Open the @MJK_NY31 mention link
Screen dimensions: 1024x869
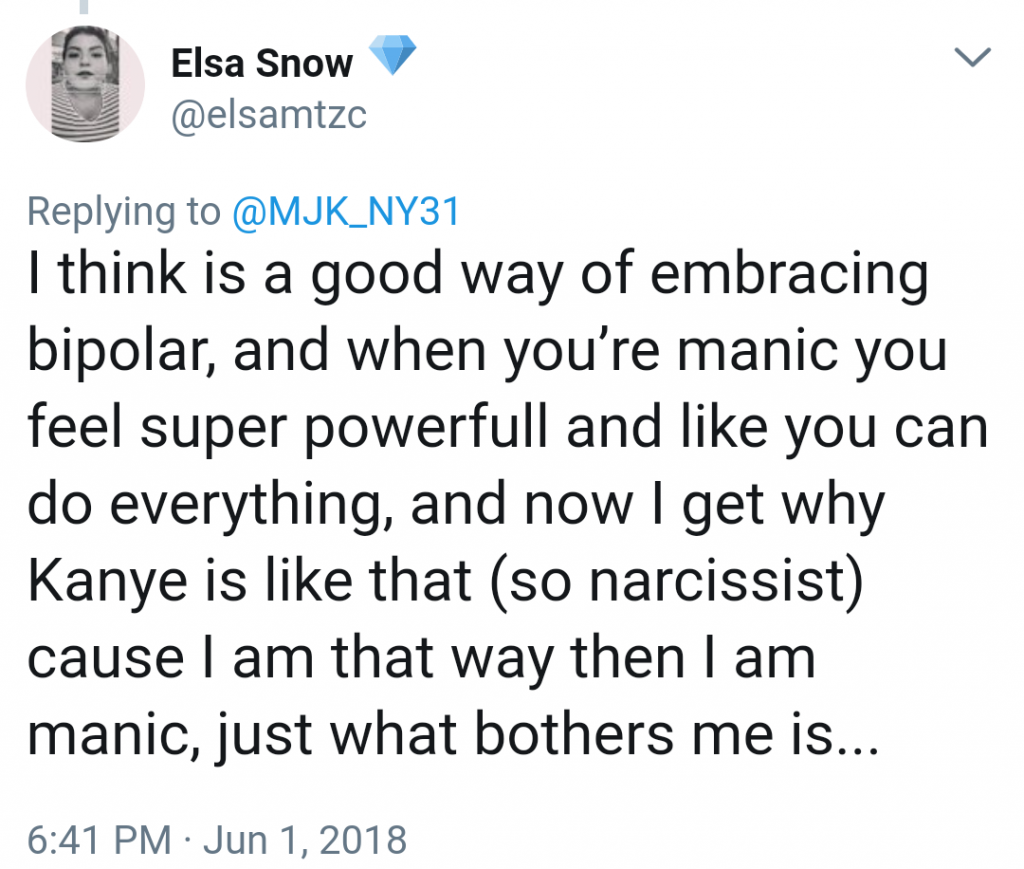click(x=345, y=212)
